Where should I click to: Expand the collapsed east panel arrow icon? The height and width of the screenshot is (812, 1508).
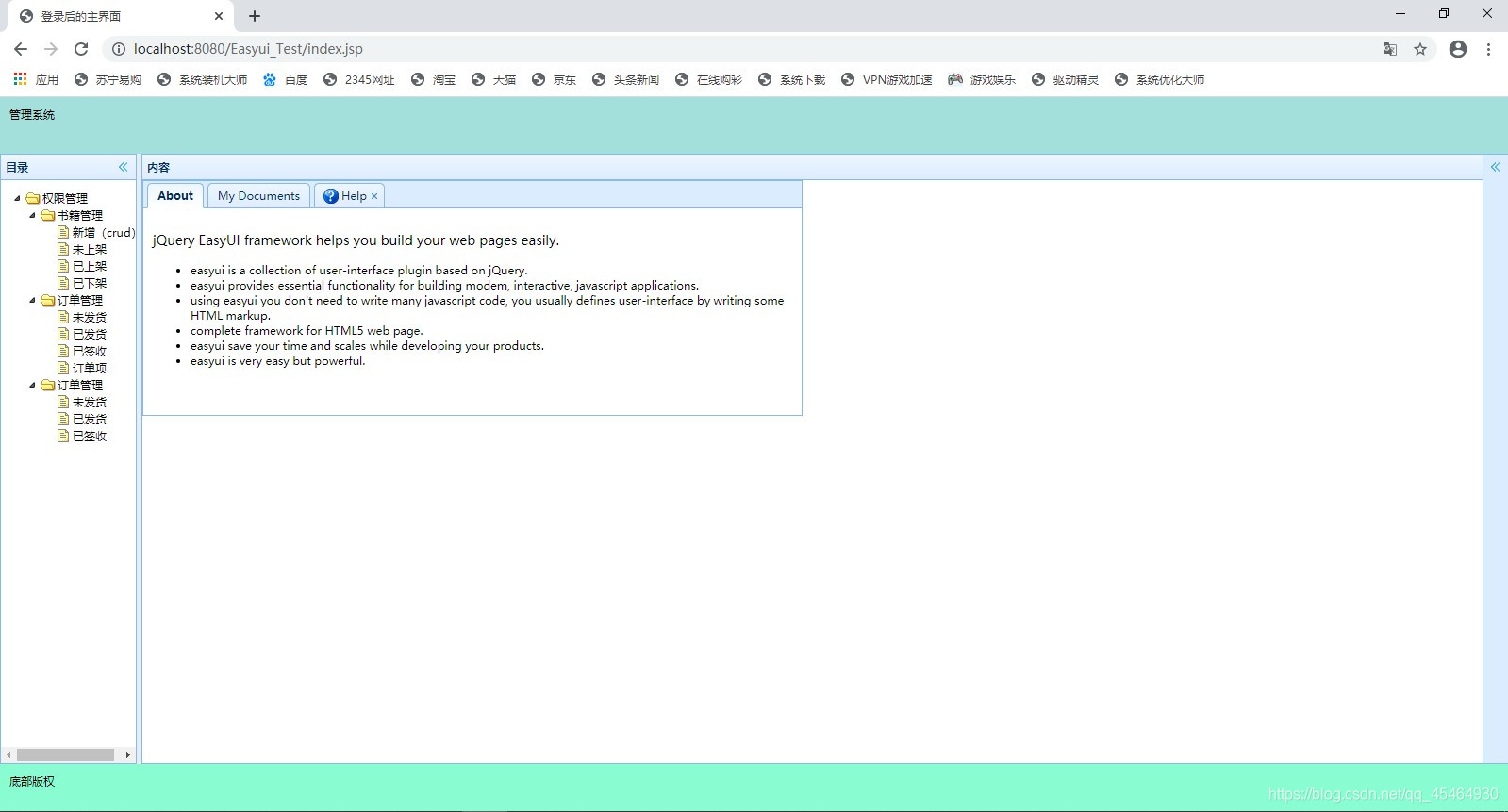(1495, 167)
